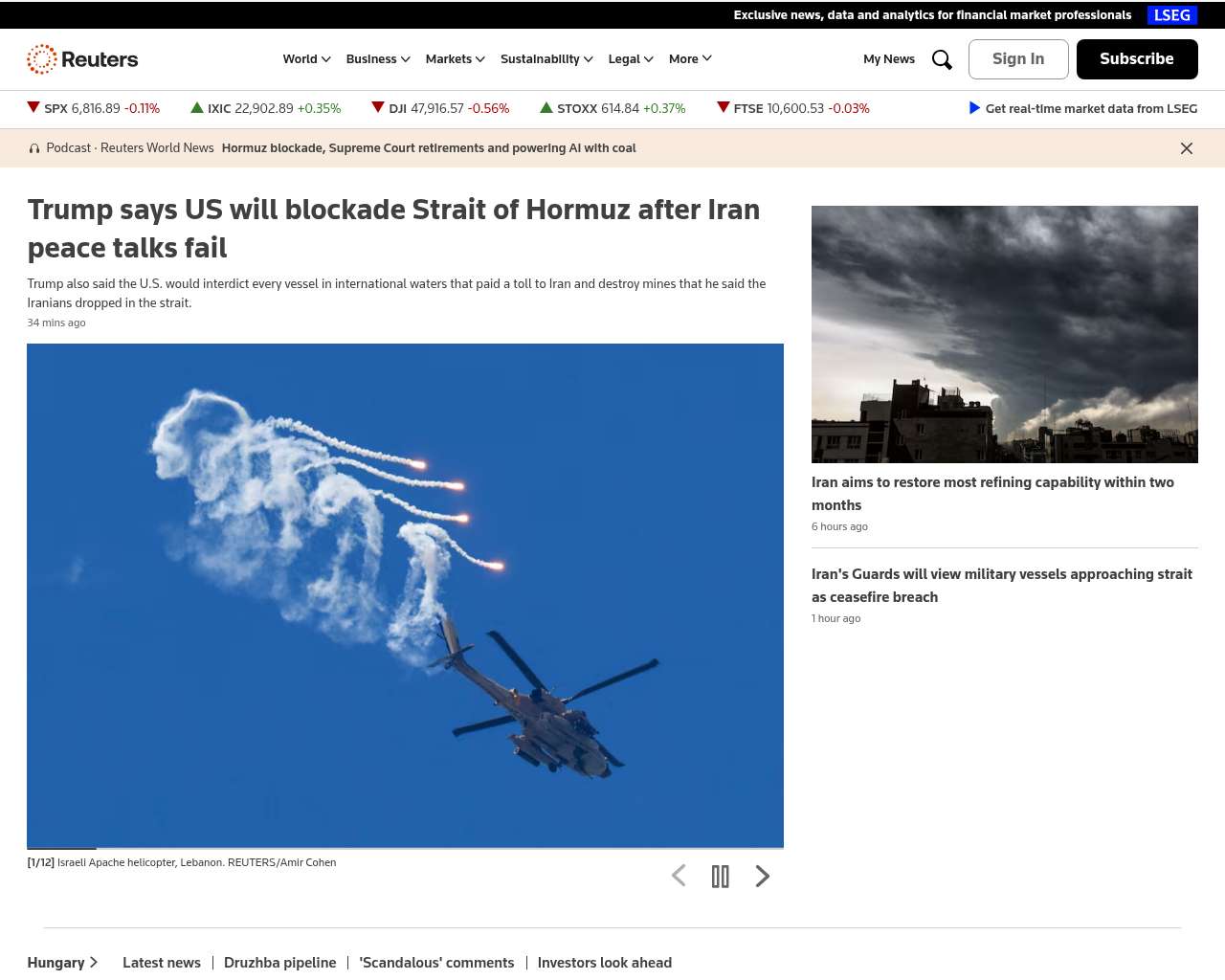Image resolution: width=1225 pixels, height=980 pixels.
Task: Click the blue LSEG market data arrow
Action: tap(974, 108)
